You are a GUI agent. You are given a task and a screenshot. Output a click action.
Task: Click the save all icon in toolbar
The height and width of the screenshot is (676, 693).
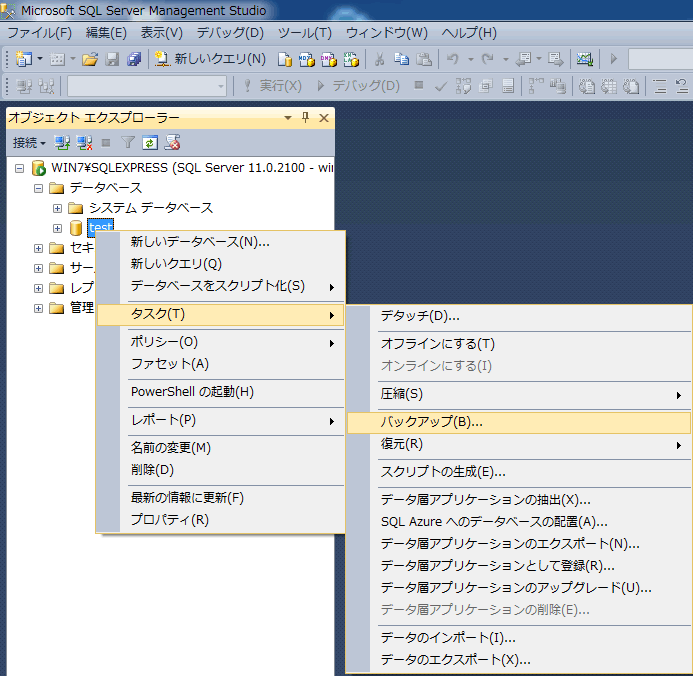[134, 59]
